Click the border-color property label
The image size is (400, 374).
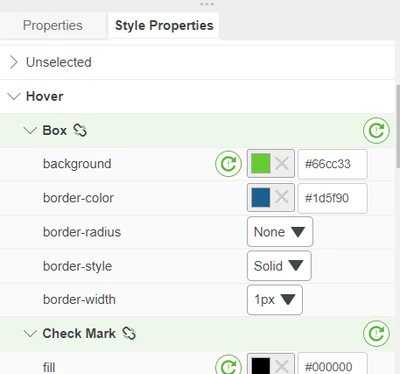(78, 198)
